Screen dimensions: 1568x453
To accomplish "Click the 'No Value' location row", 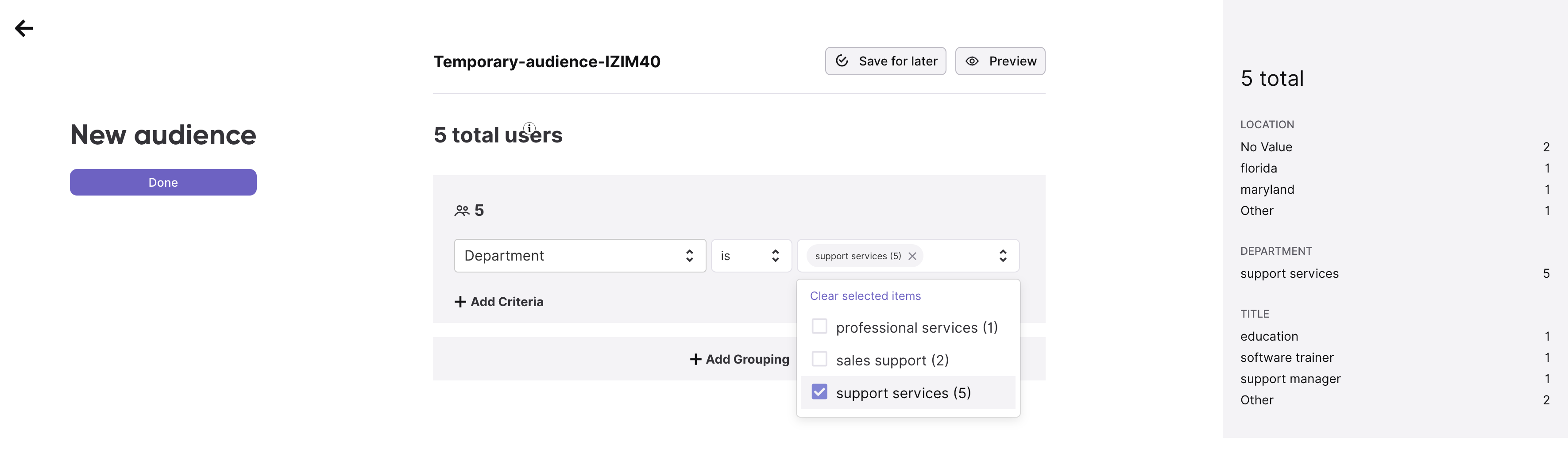I will point(1394,147).
